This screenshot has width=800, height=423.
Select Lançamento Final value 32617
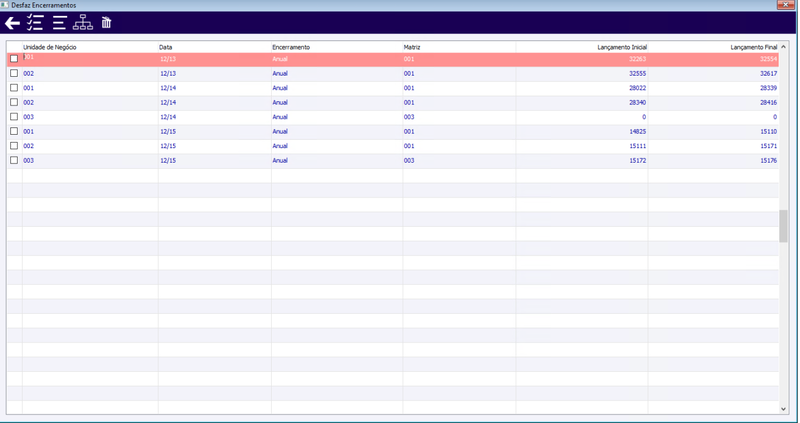point(768,73)
